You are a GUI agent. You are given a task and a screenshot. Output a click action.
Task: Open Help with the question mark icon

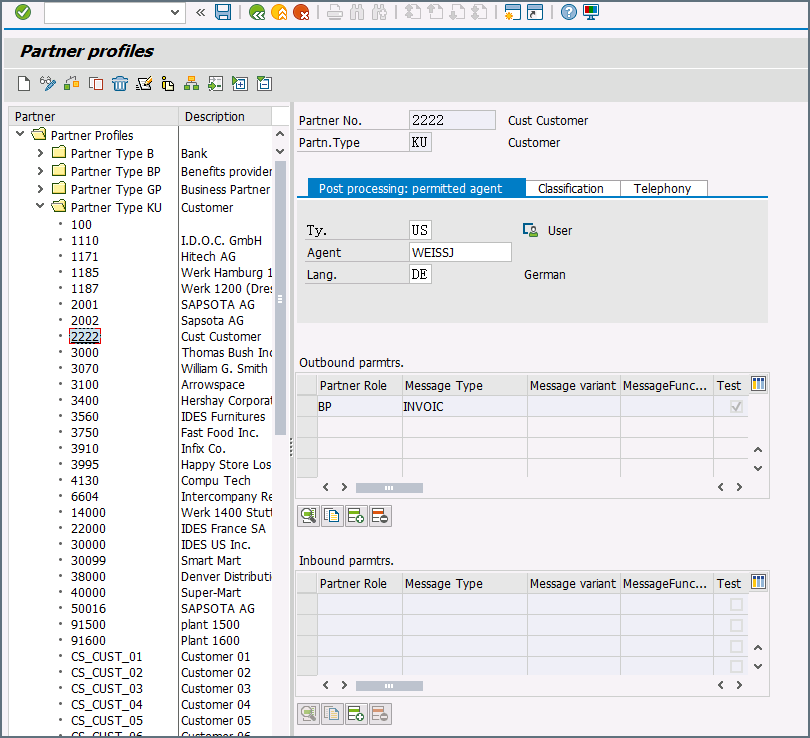click(x=569, y=12)
